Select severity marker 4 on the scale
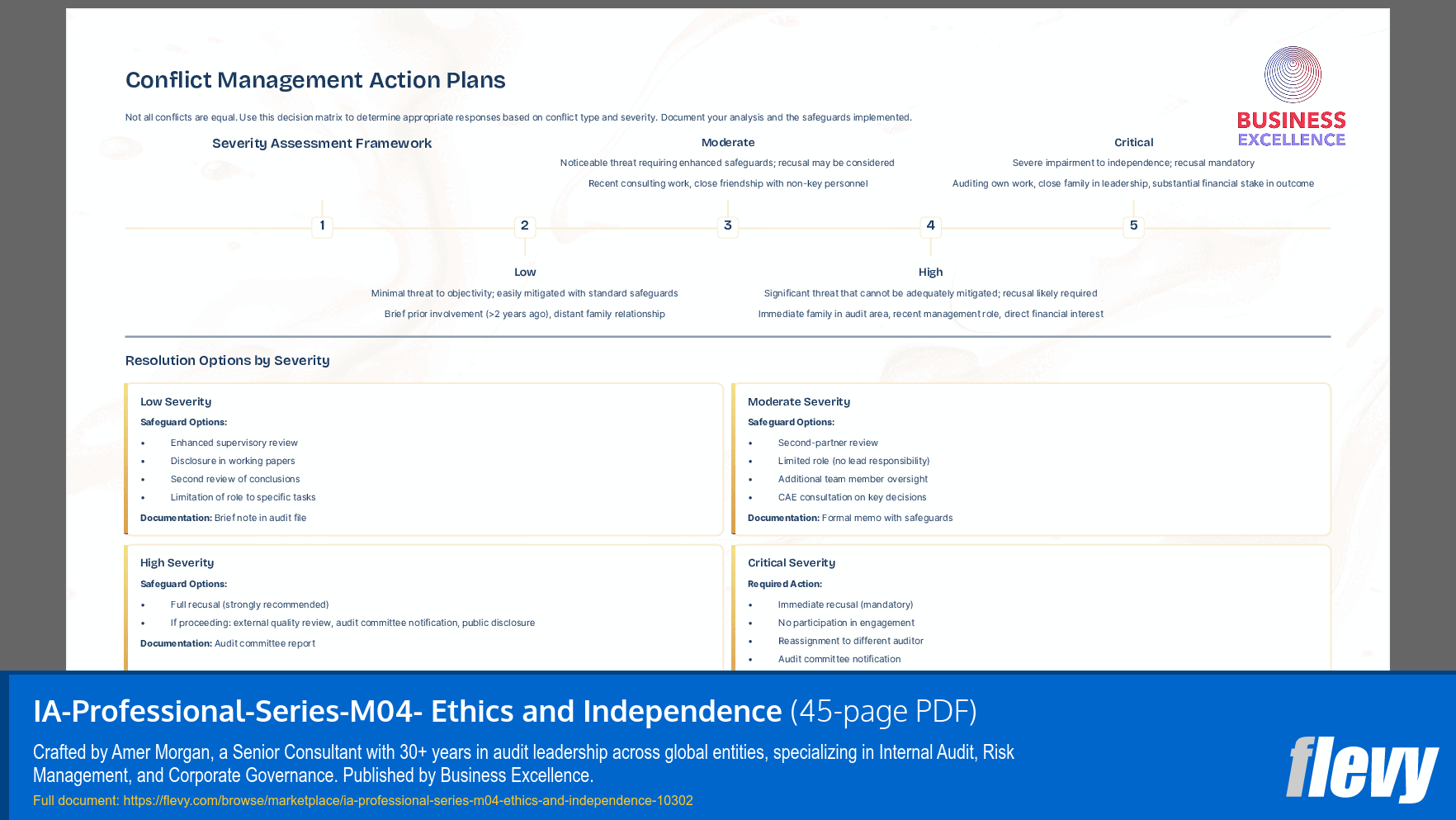Viewport: 1456px width, 820px height. pyautogui.click(x=930, y=226)
